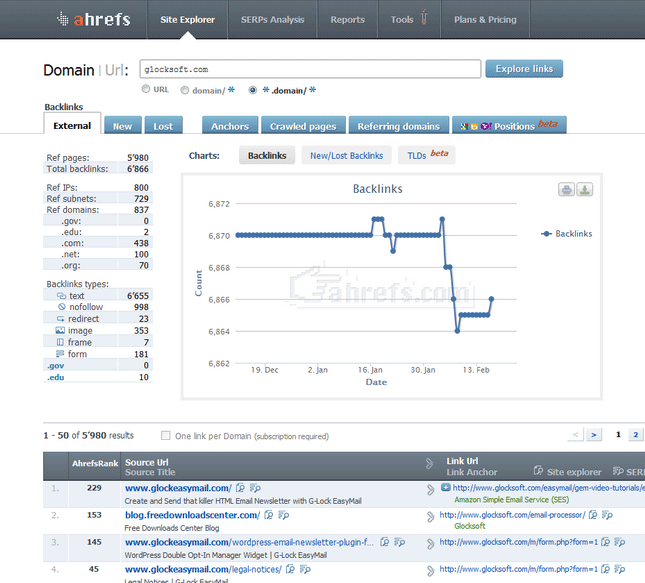Image resolution: width=645 pixels, height=583 pixels.
Task: Open Site explorer for row 4 form.php link
Action: (x=605, y=569)
